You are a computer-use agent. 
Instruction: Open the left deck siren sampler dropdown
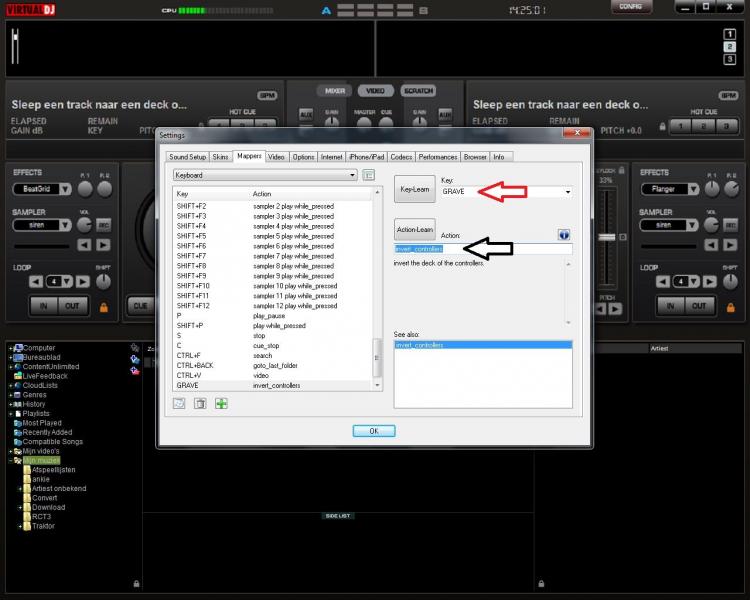pos(65,225)
